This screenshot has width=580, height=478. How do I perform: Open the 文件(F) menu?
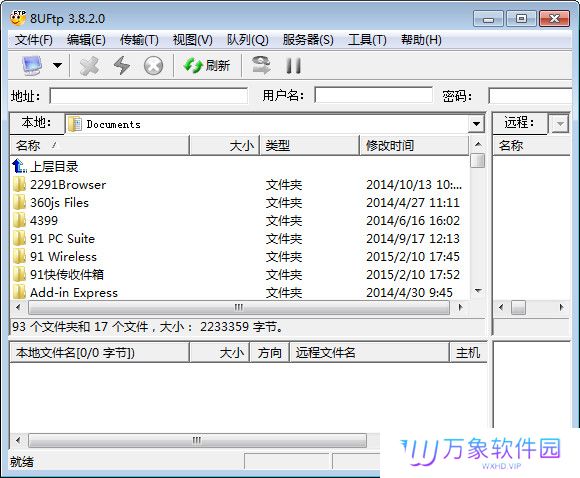pyautogui.click(x=34, y=40)
